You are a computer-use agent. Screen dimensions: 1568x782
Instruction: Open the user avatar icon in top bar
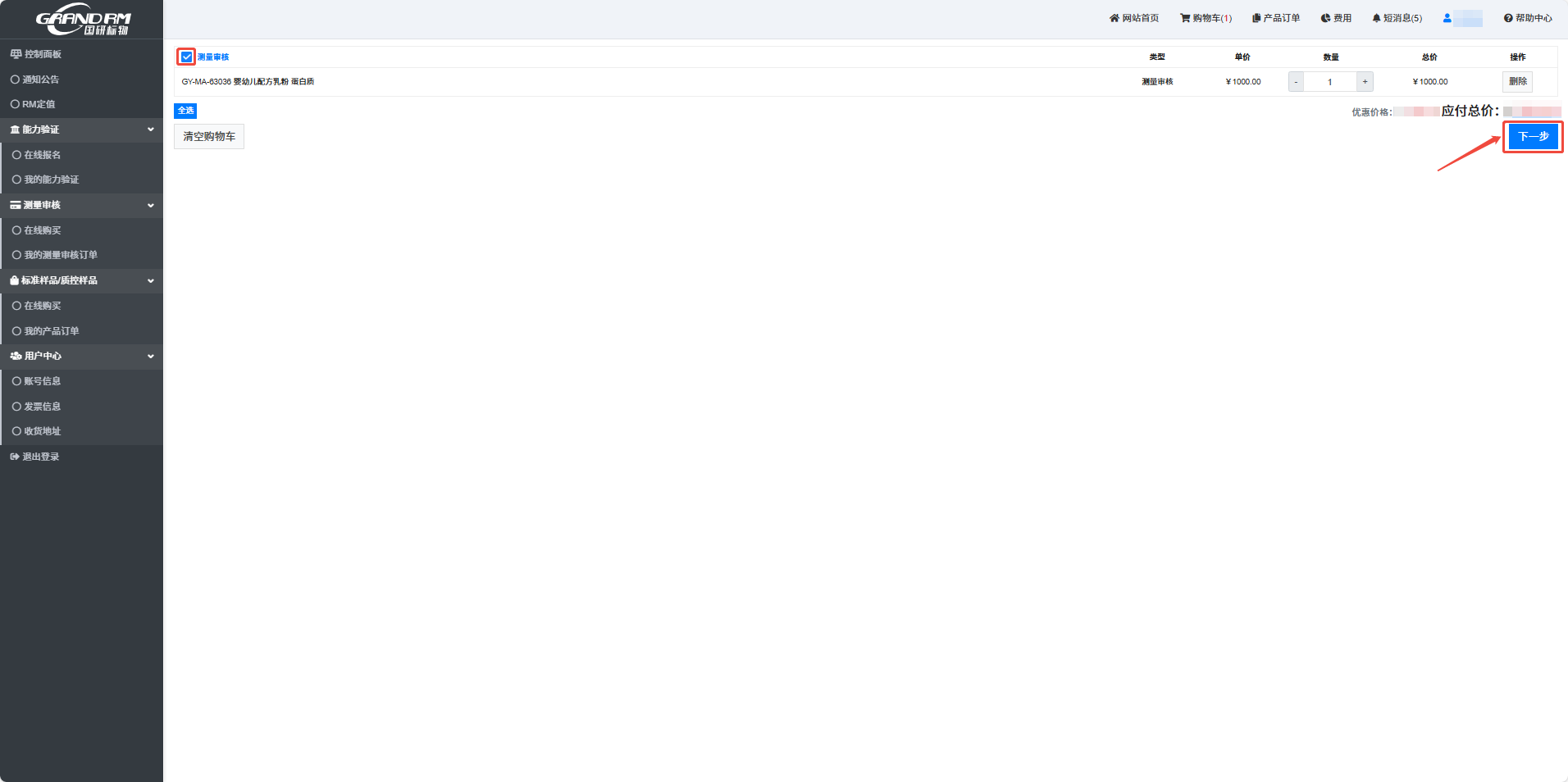tap(1447, 17)
